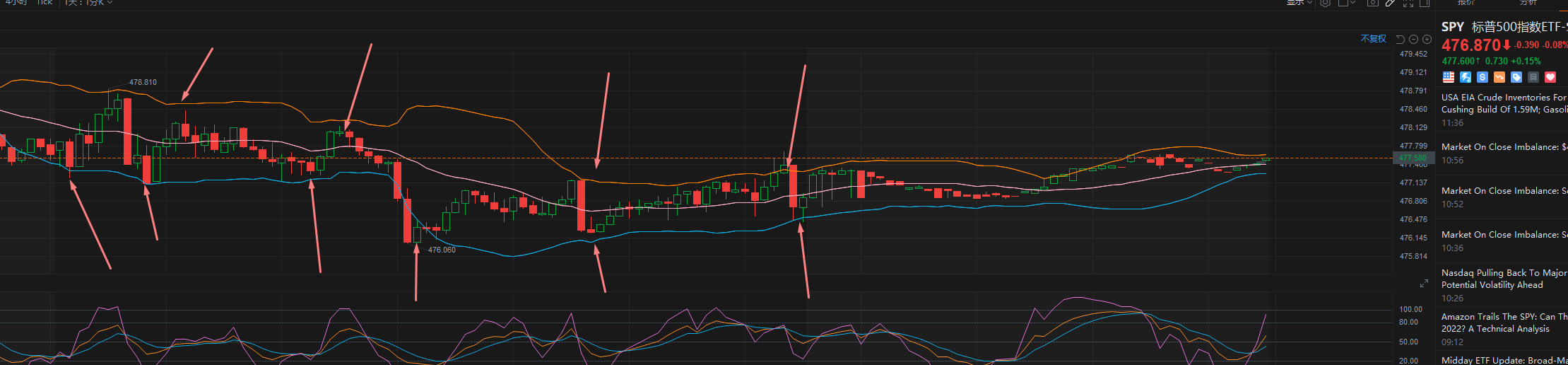The height and width of the screenshot is (365, 1568).
Task: Expand the indicator sub-chart panel
Action: pos(1424,284)
